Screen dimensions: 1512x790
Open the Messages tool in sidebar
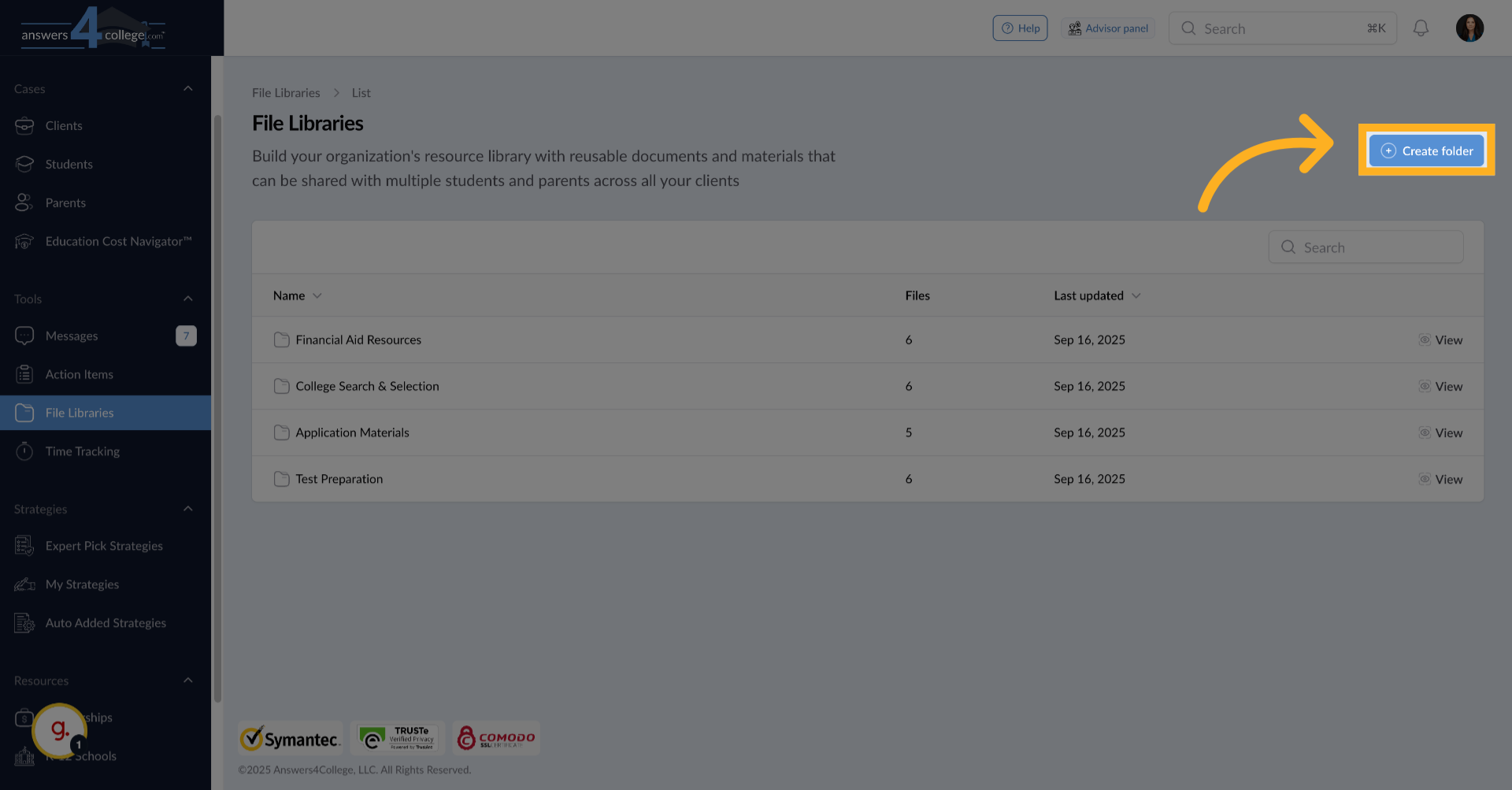point(69,336)
